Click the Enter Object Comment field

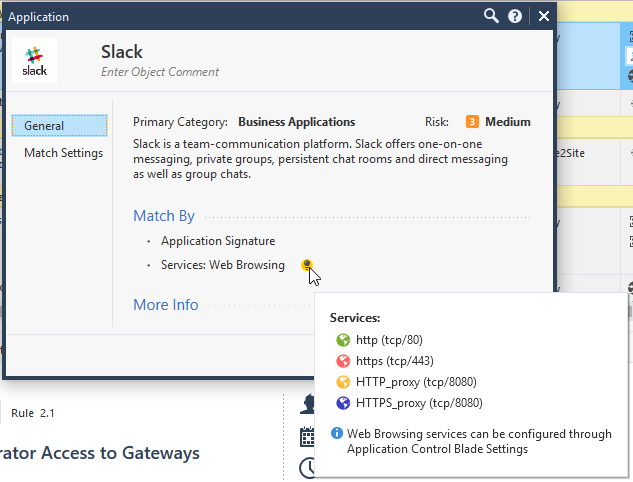coord(160,72)
